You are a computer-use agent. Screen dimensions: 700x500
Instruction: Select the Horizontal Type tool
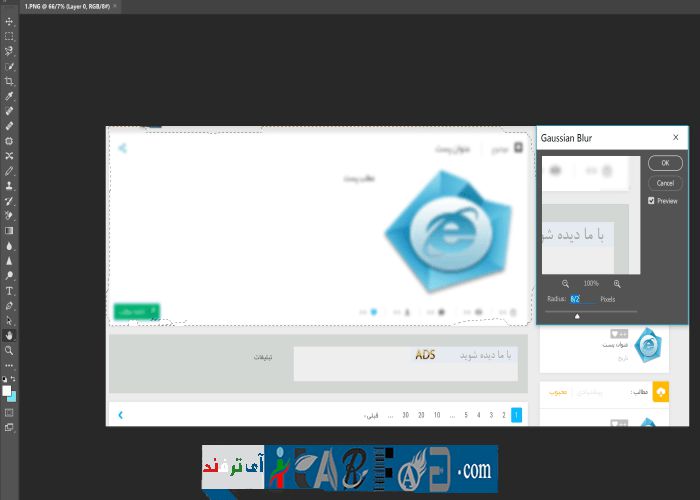click(x=9, y=291)
